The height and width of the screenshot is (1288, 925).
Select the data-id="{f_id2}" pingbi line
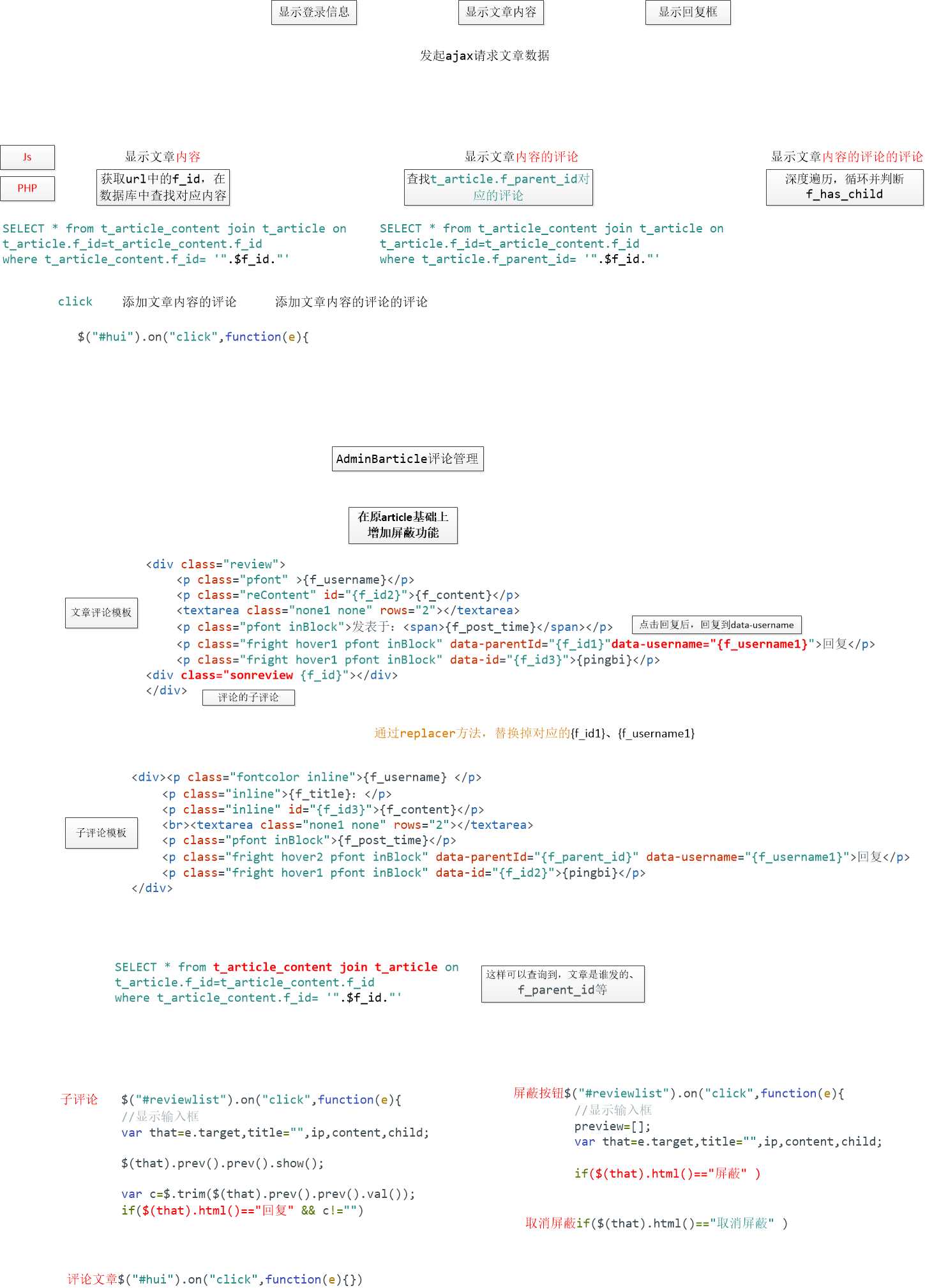(404, 872)
